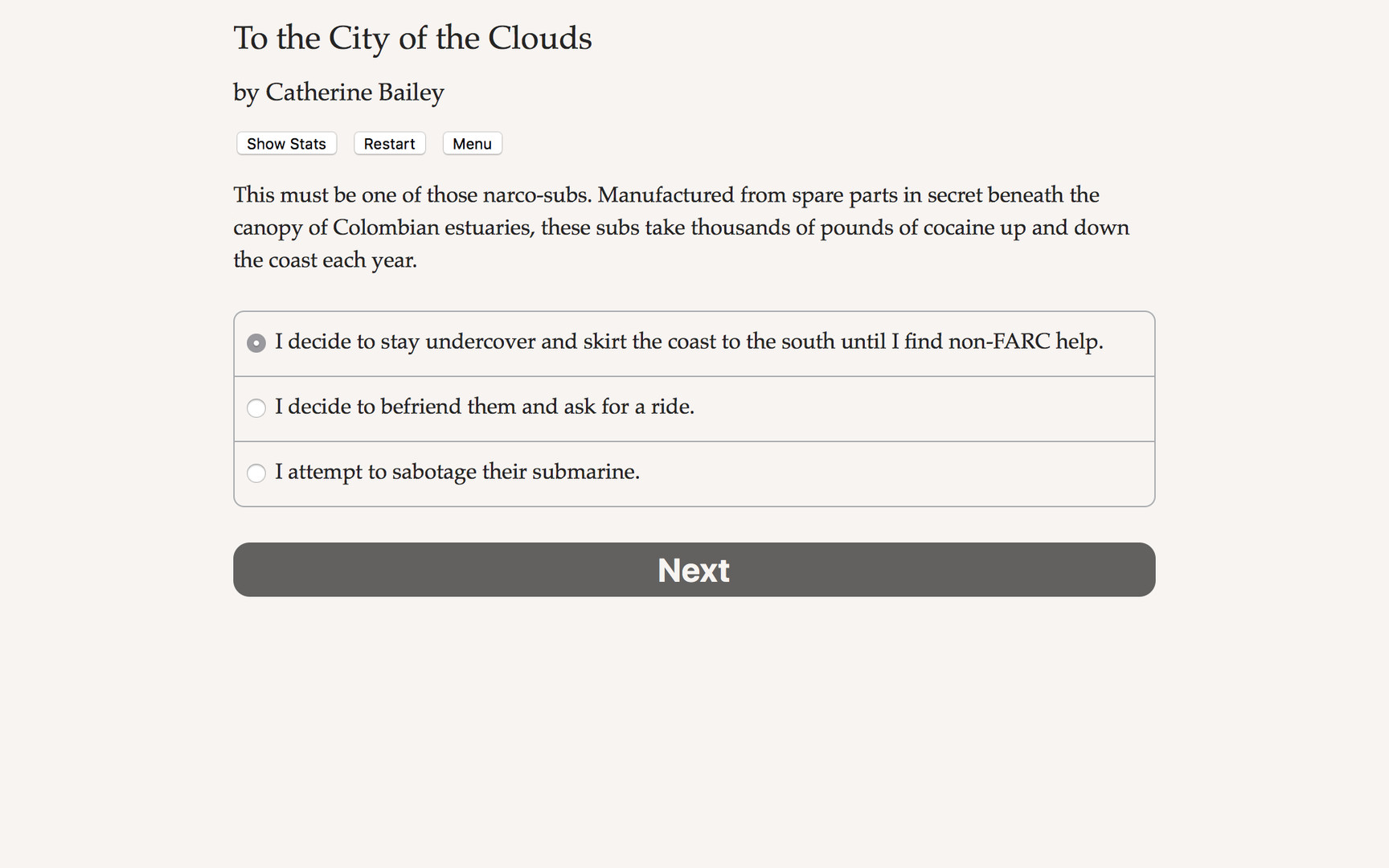Click the radio button for befriending the smugglers

[x=256, y=408]
